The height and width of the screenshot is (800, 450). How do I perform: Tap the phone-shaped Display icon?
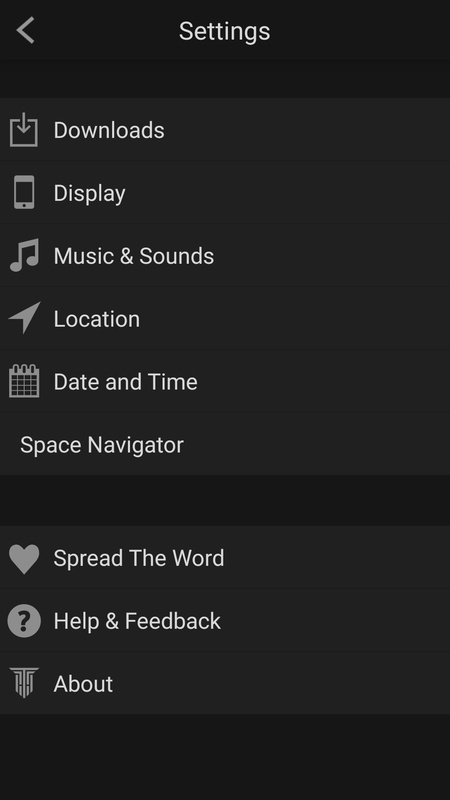(x=24, y=192)
